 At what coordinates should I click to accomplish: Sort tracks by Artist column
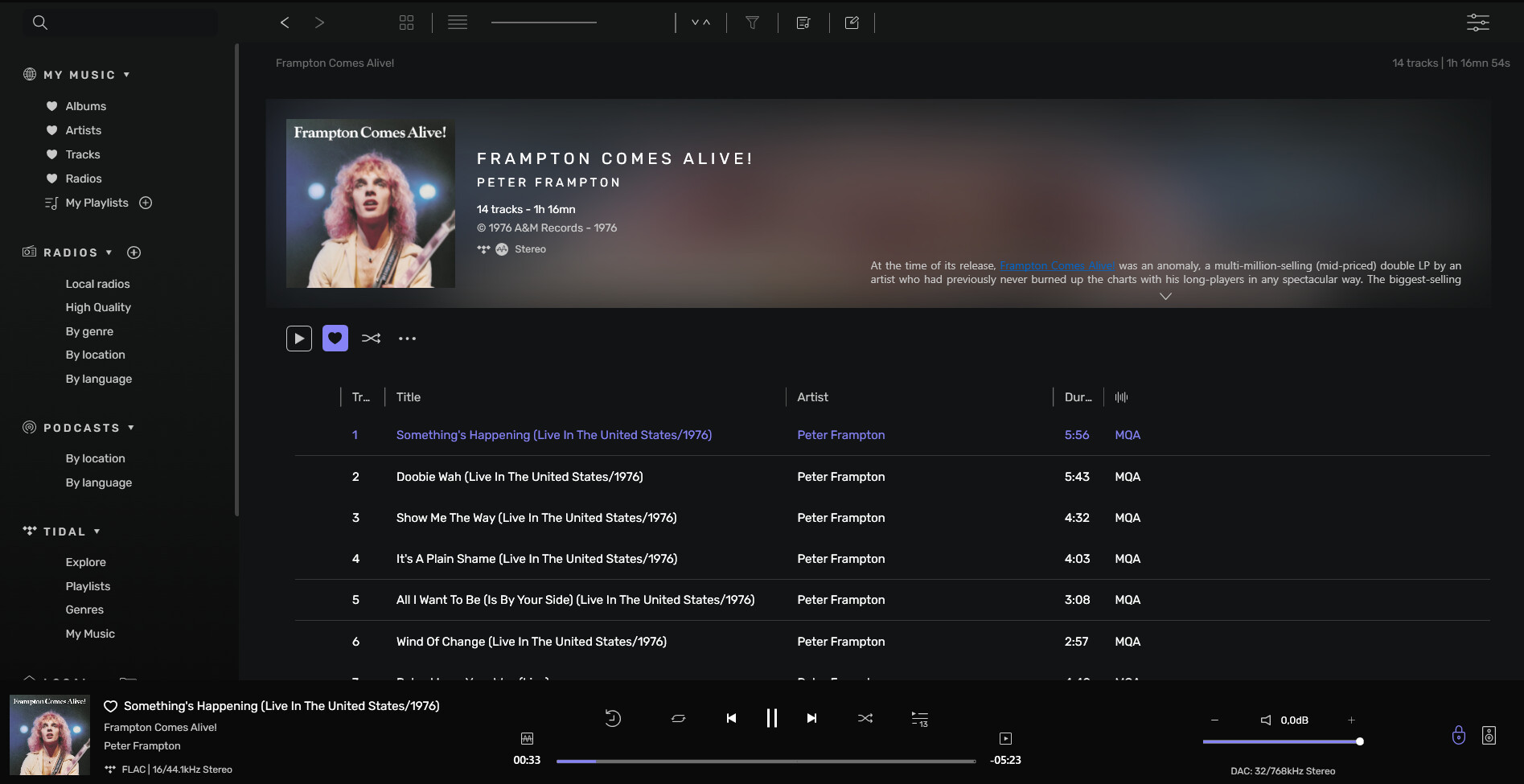pos(812,397)
